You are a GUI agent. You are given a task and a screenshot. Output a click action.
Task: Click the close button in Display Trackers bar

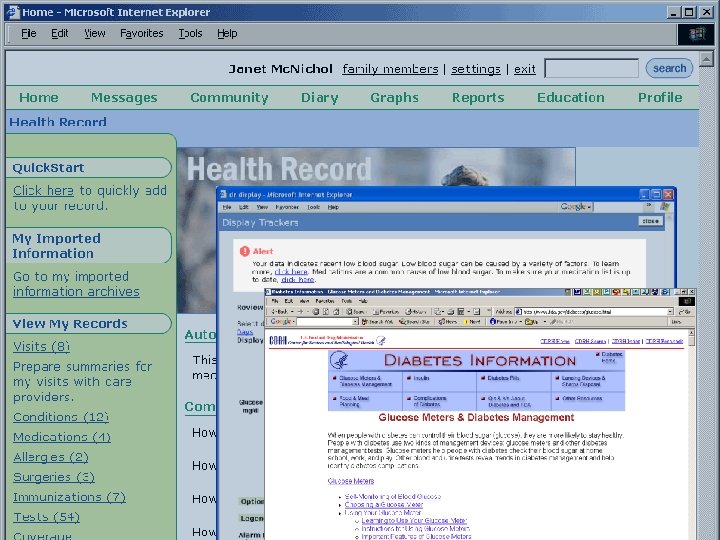click(x=651, y=221)
